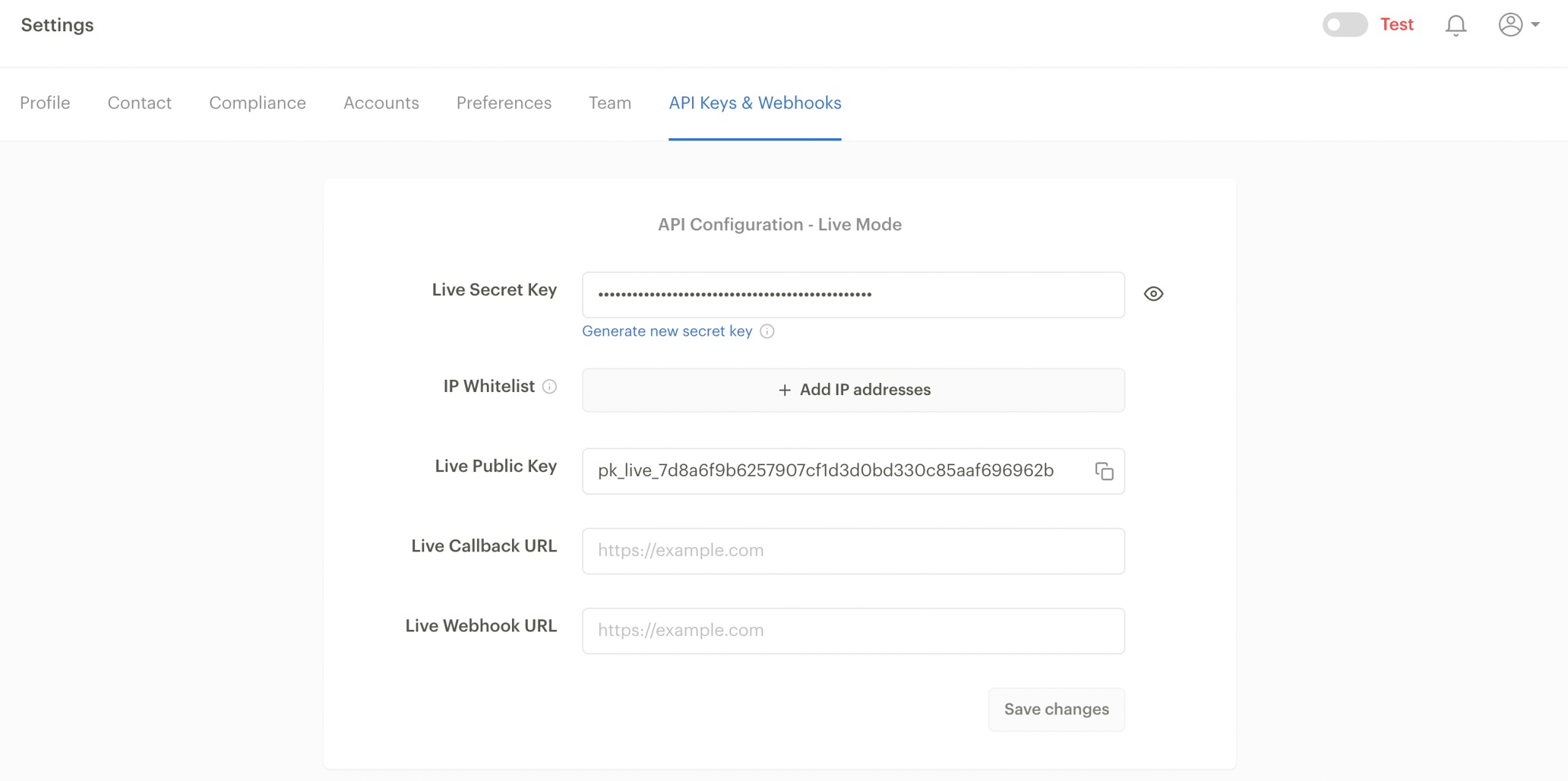This screenshot has height=781, width=1568.
Task: Switch to the Profile tab
Action: 45,103
